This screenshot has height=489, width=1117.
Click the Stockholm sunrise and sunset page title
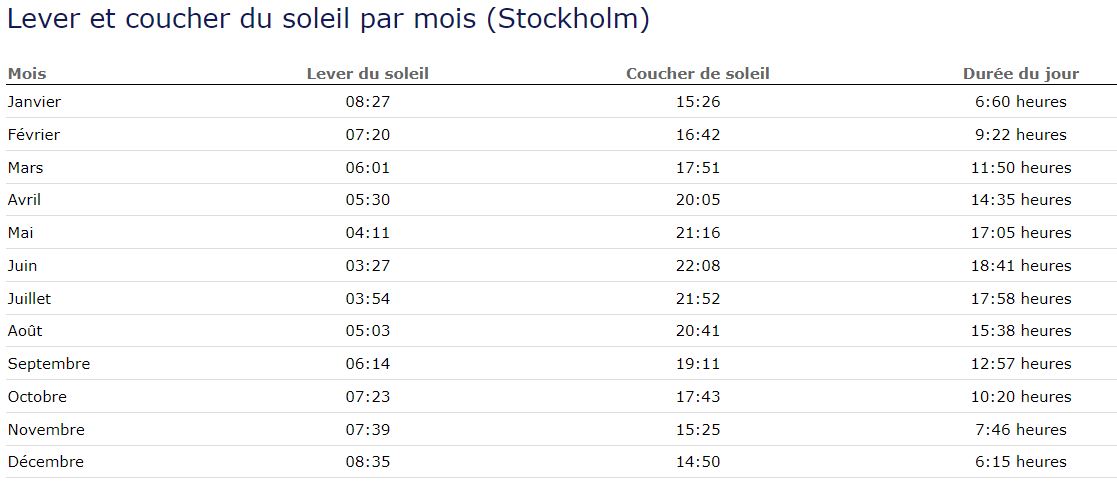(328, 19)
